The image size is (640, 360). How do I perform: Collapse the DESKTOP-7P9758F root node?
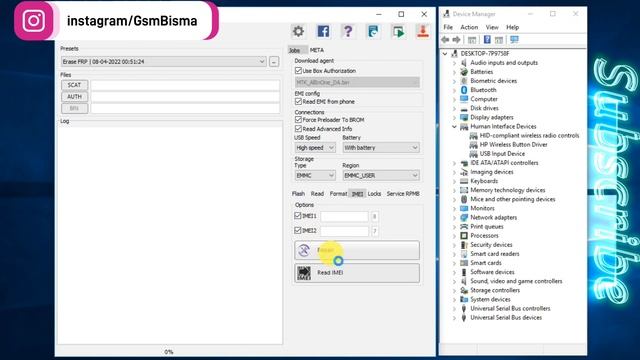pos(445,53)
